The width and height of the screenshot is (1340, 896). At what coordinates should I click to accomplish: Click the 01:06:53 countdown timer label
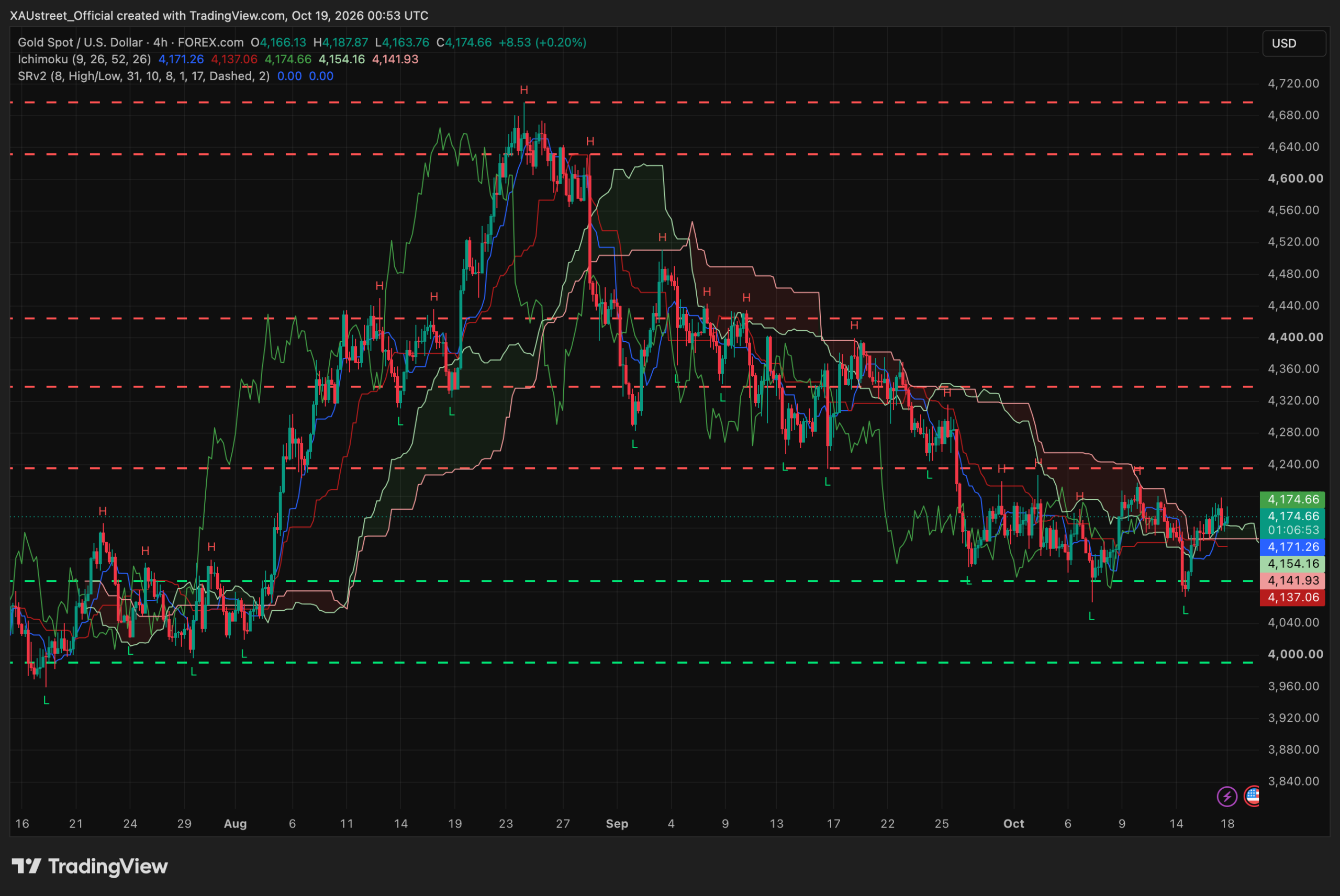[1293, 530]
